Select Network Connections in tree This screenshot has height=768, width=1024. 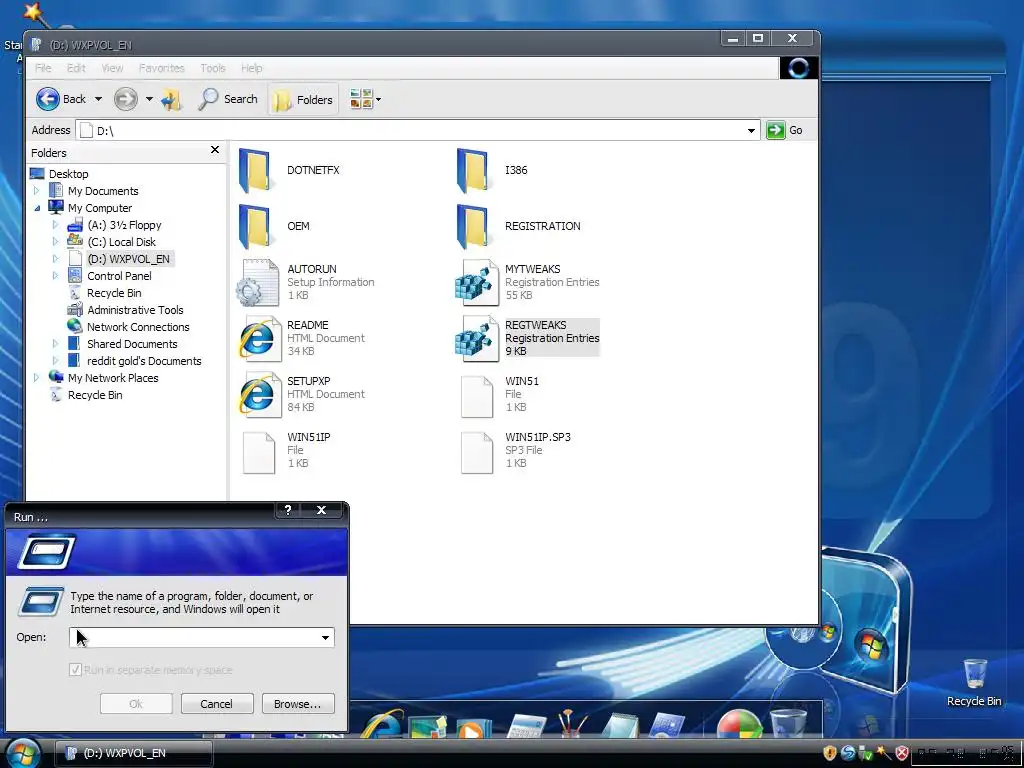point(138,327)
